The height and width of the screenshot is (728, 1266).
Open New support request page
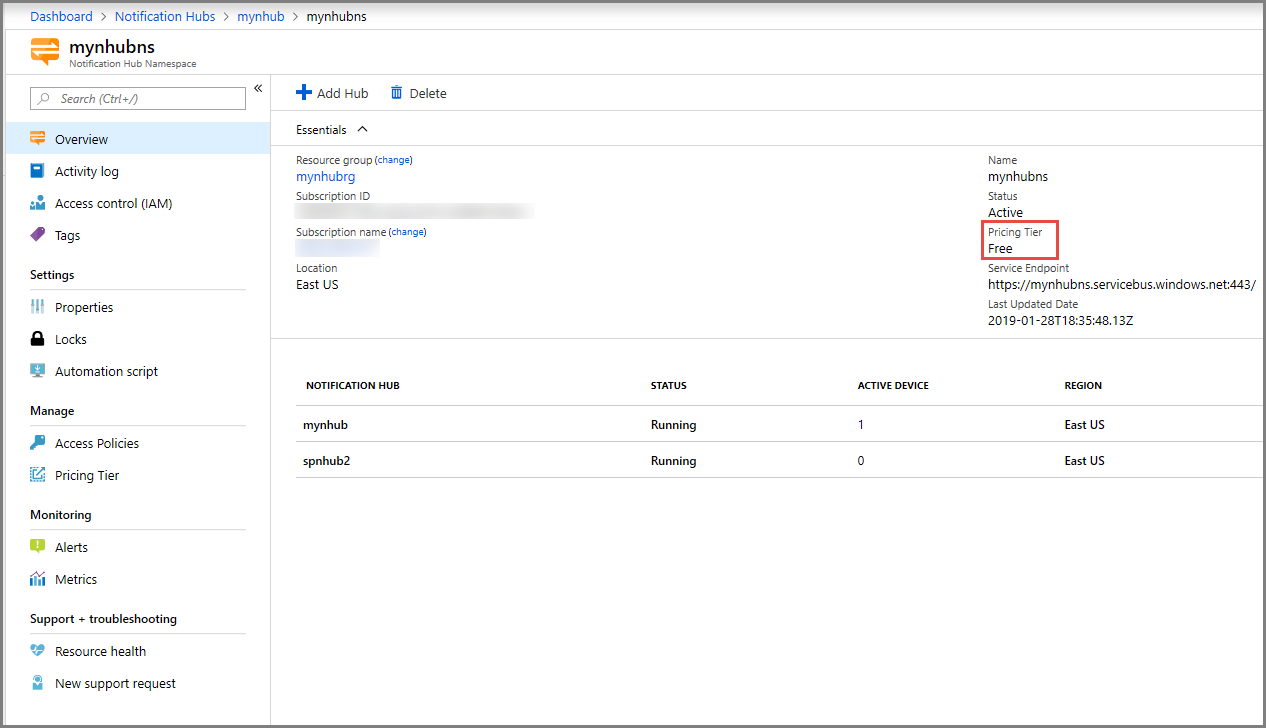coord(115,683)
